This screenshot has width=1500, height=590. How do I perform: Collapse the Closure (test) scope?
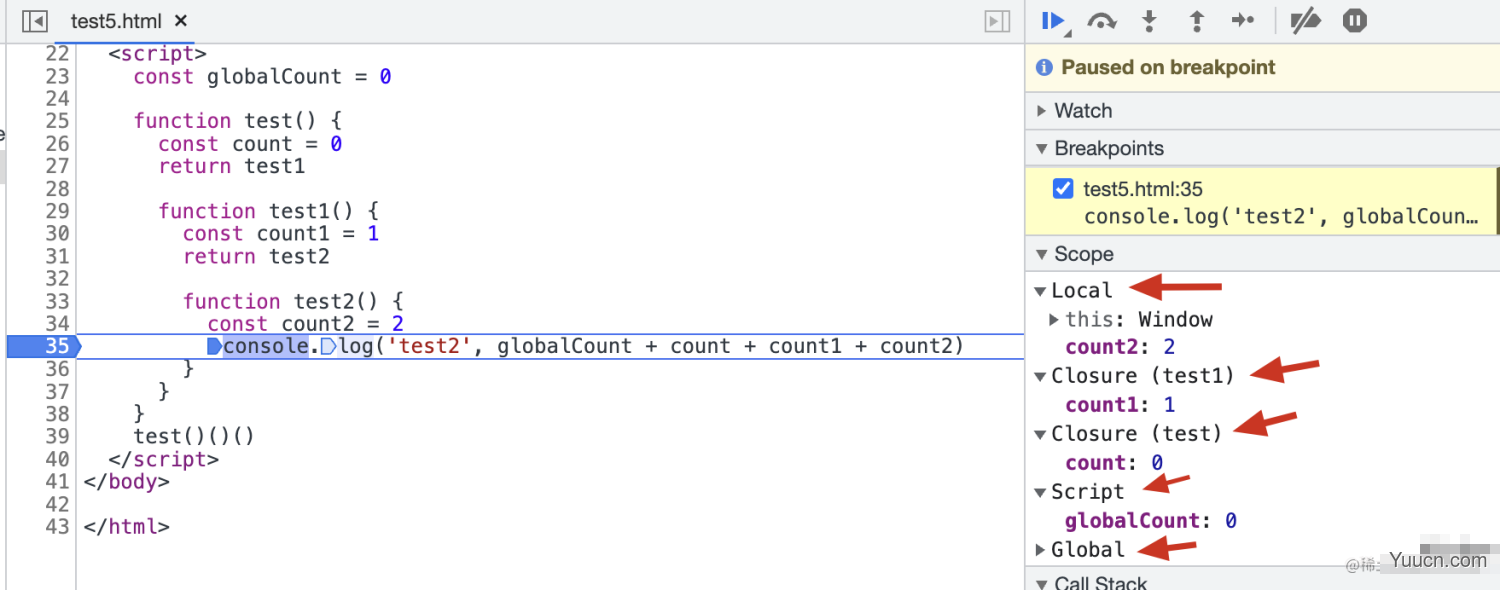1040,434
